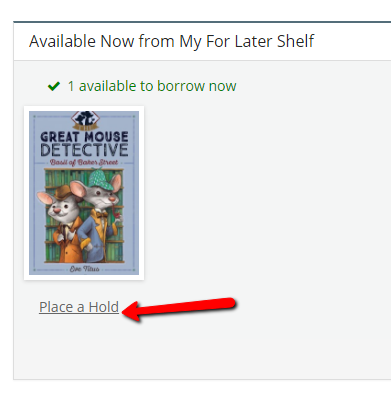This screenshot has height=393, width=391.
Task: Click the word 'Hold' in the link
Action: click(104, 307)
